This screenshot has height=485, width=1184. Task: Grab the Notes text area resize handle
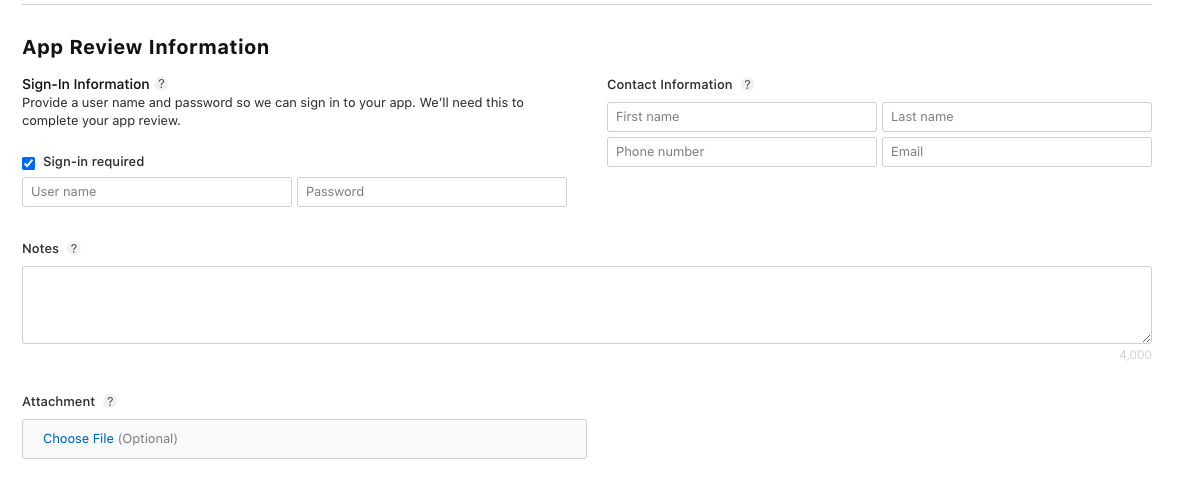pos(1146,339)
